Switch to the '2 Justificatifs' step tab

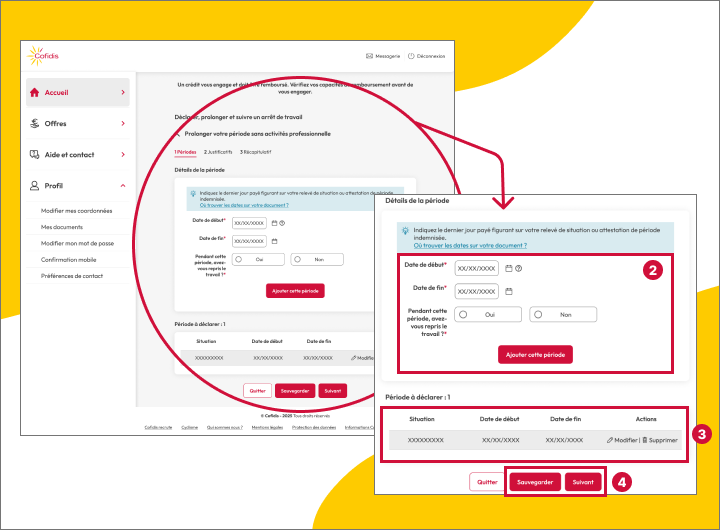coord(218,152)
